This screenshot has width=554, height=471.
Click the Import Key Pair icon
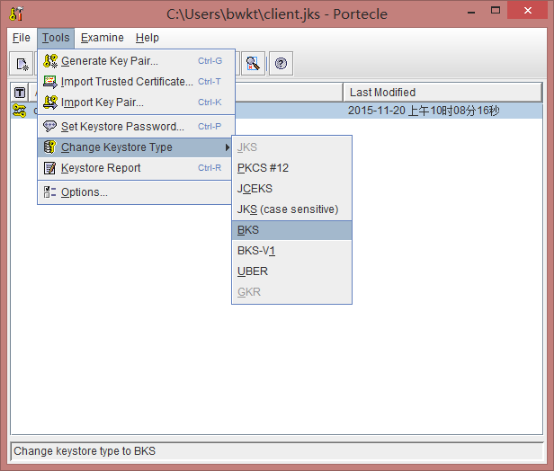pyautogui.click(x=50, y=102)
